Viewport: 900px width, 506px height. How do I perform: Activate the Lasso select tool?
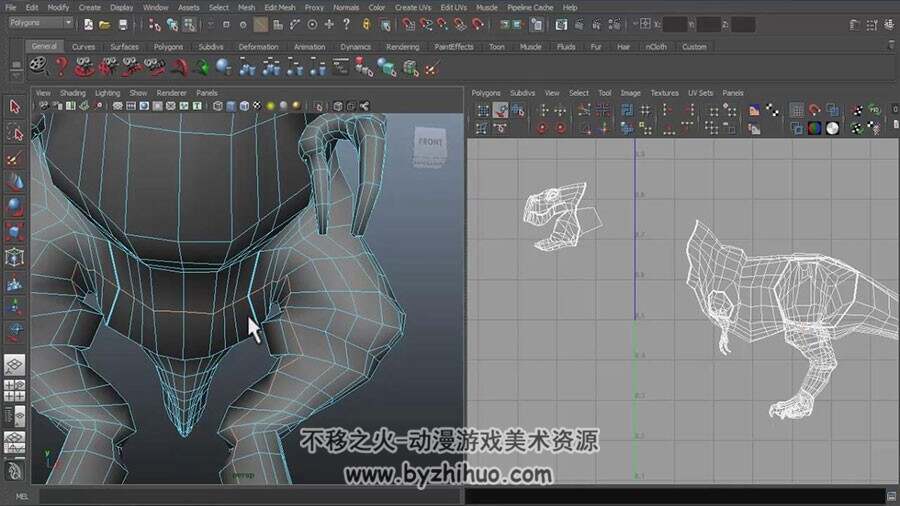pos(15,134)
